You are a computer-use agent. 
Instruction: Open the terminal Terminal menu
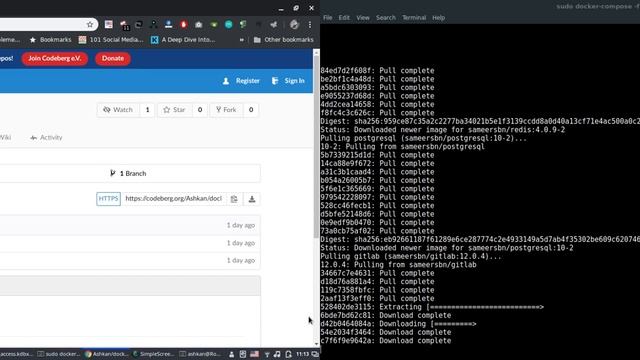414,18
